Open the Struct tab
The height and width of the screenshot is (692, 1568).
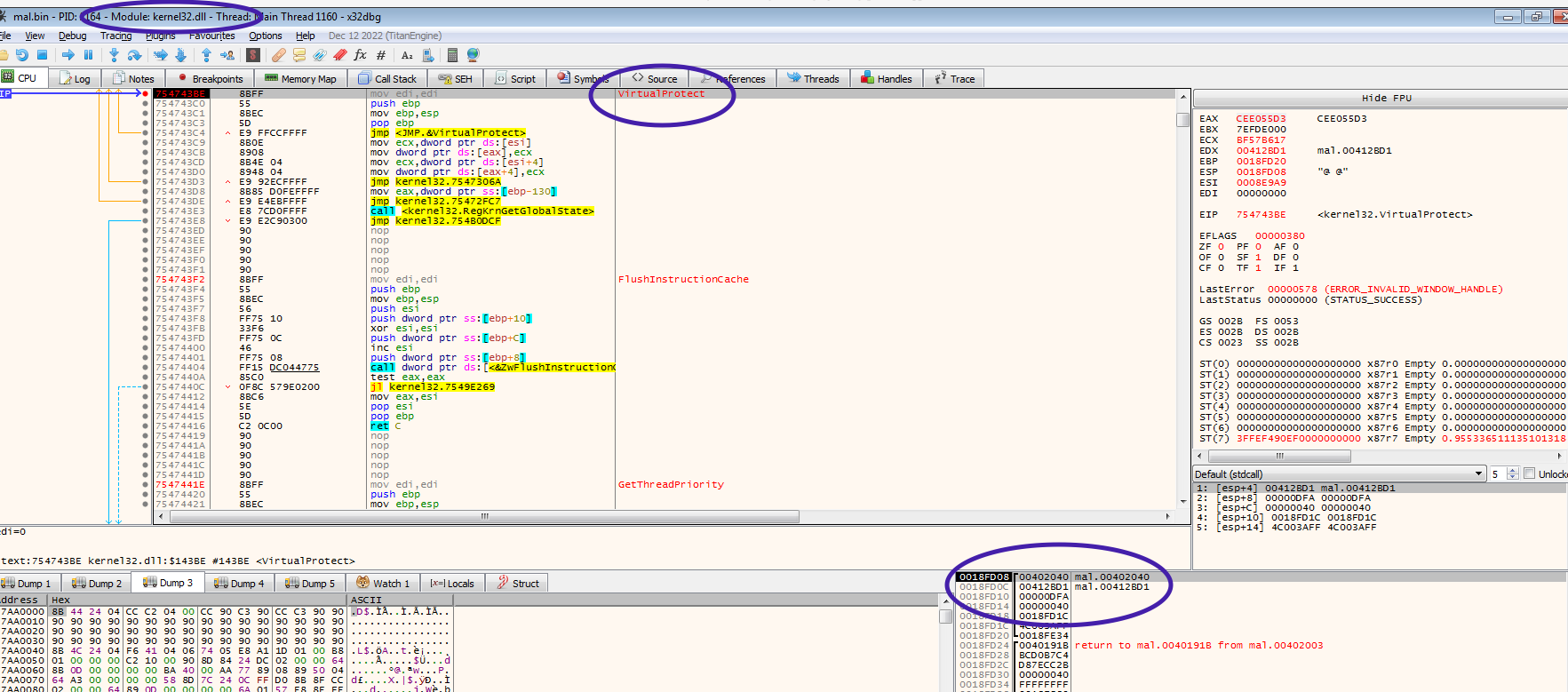pyautogui.click(x=518, y=583)
